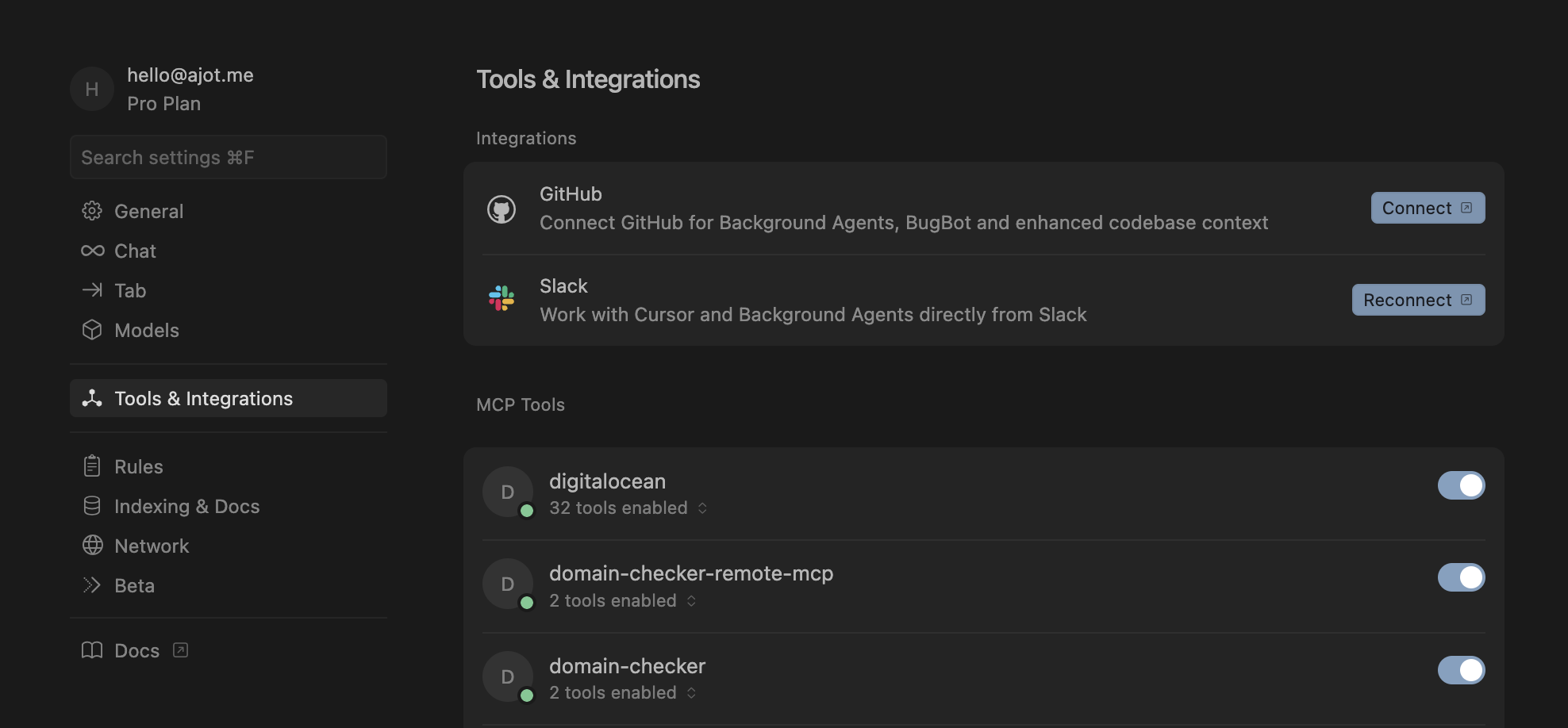Expand domain-checker-remote-mcp tools enabled list
Viewport: 1568px width, 728px height.
(623, 601)
